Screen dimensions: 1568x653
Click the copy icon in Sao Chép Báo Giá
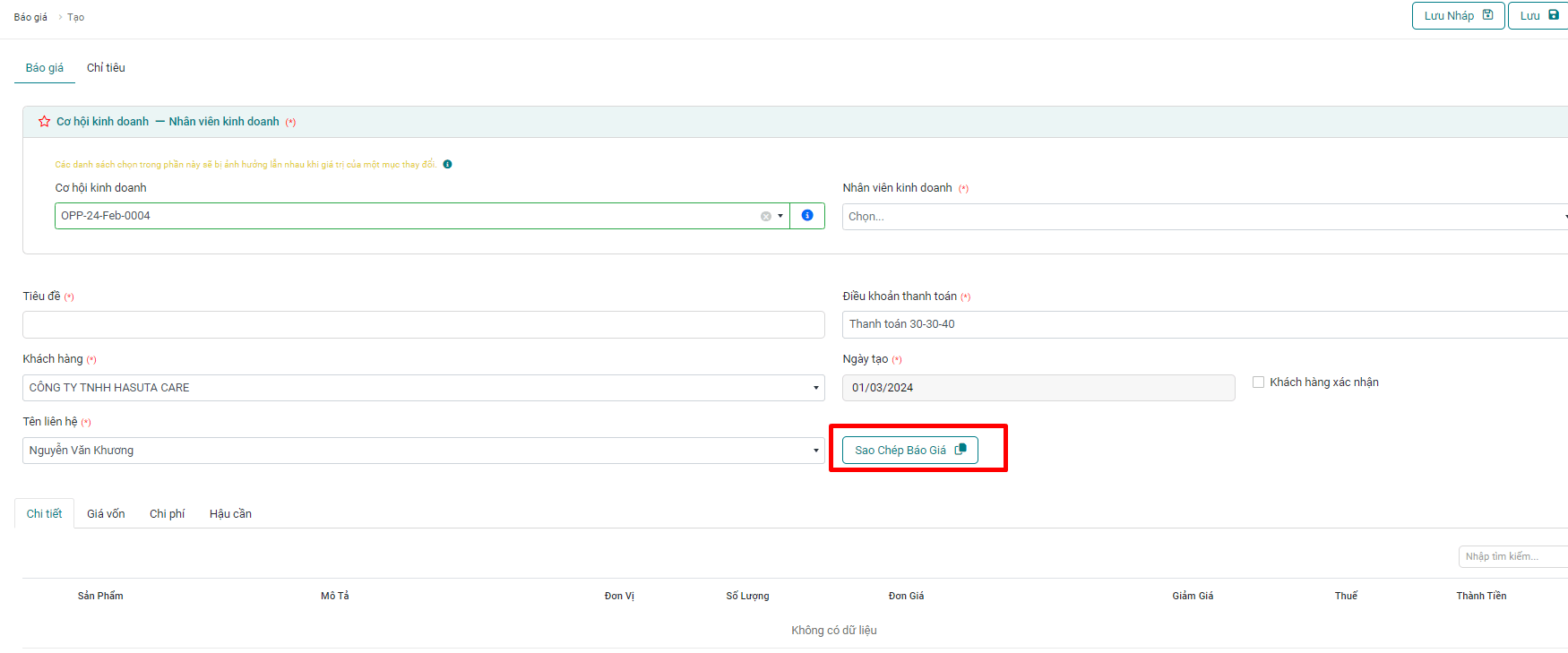tap(961, 450)
